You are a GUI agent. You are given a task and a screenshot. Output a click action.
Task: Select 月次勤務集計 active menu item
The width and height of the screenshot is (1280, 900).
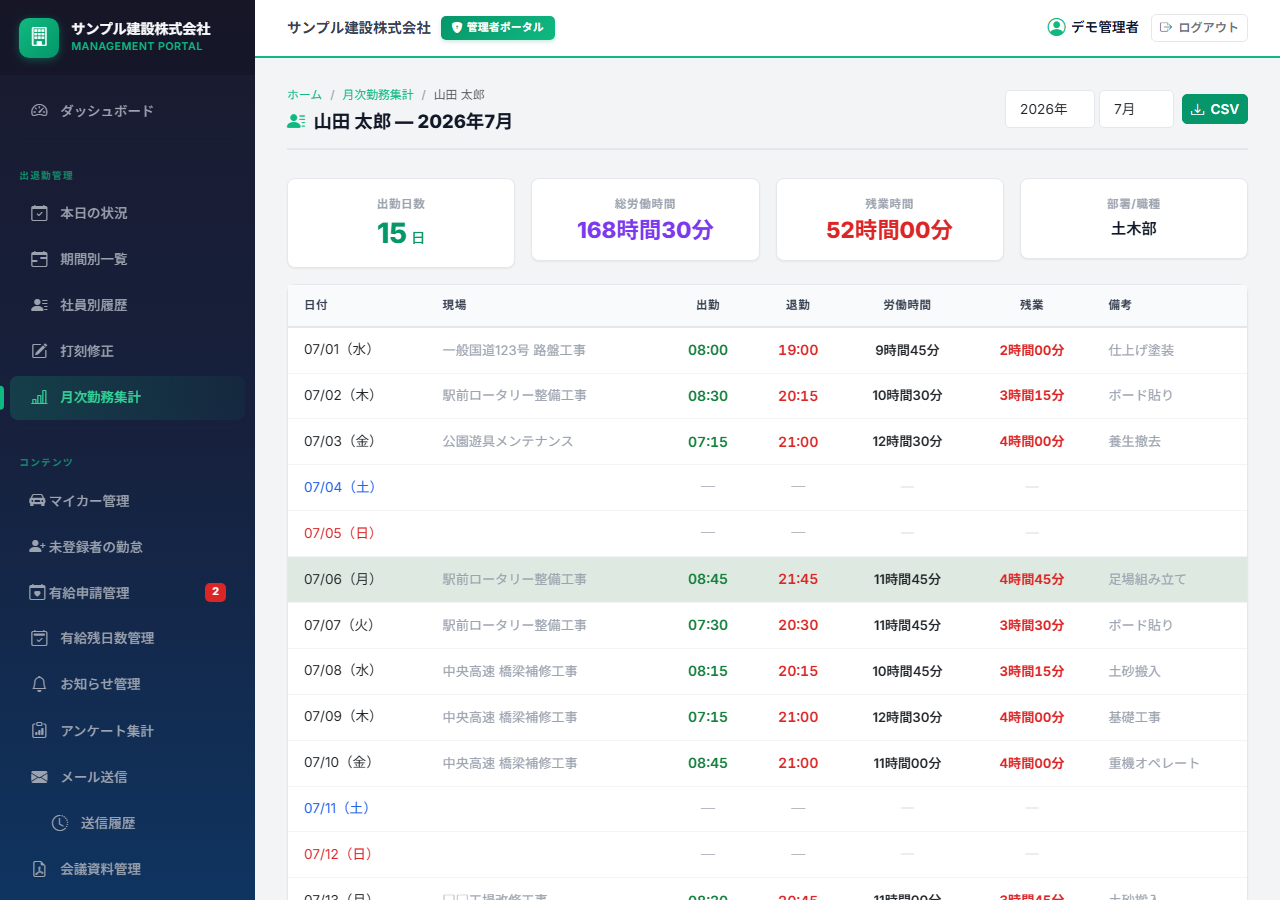127,397
